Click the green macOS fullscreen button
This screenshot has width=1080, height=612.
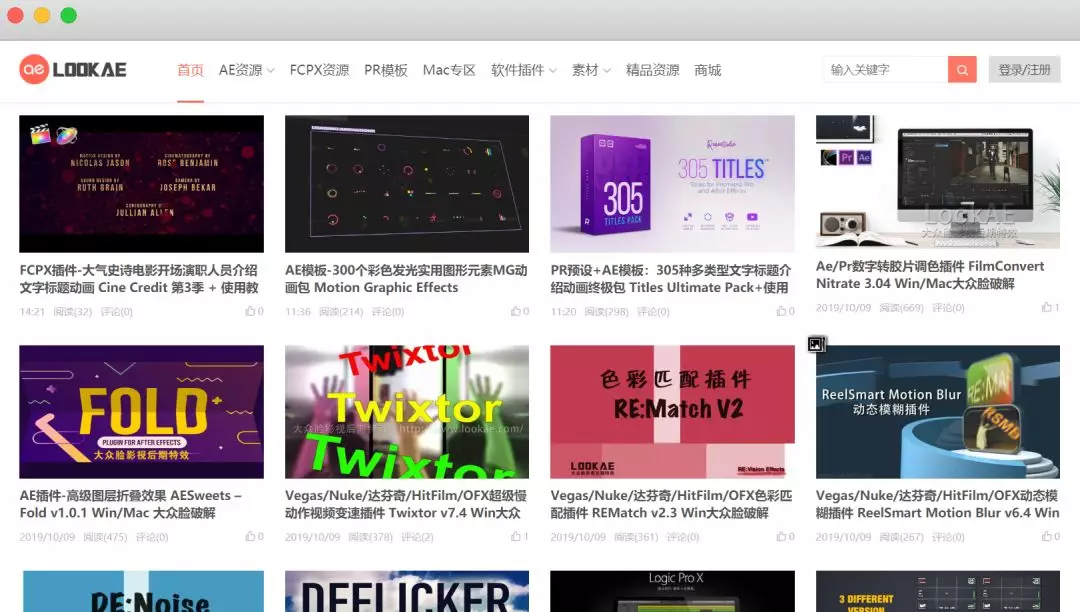tap(68, 15)
